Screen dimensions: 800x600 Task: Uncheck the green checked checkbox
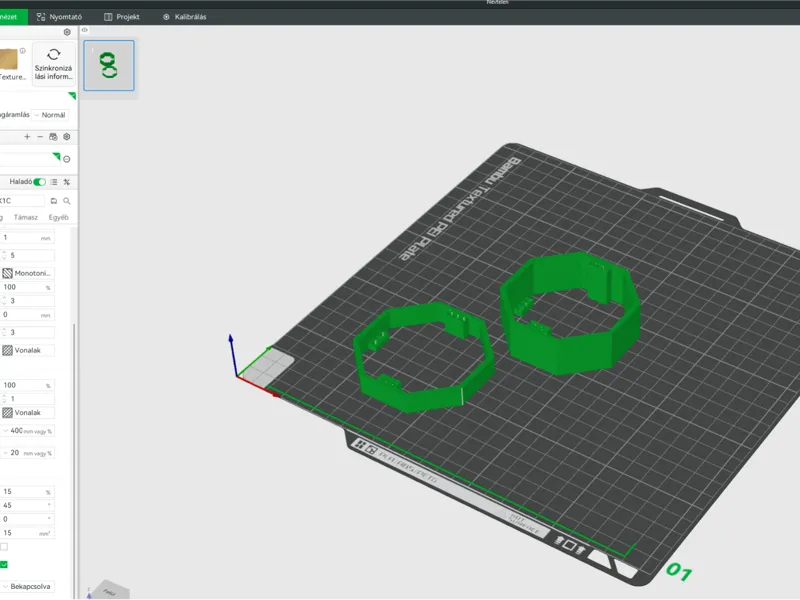pyautogui.click(x=4, y=564)
